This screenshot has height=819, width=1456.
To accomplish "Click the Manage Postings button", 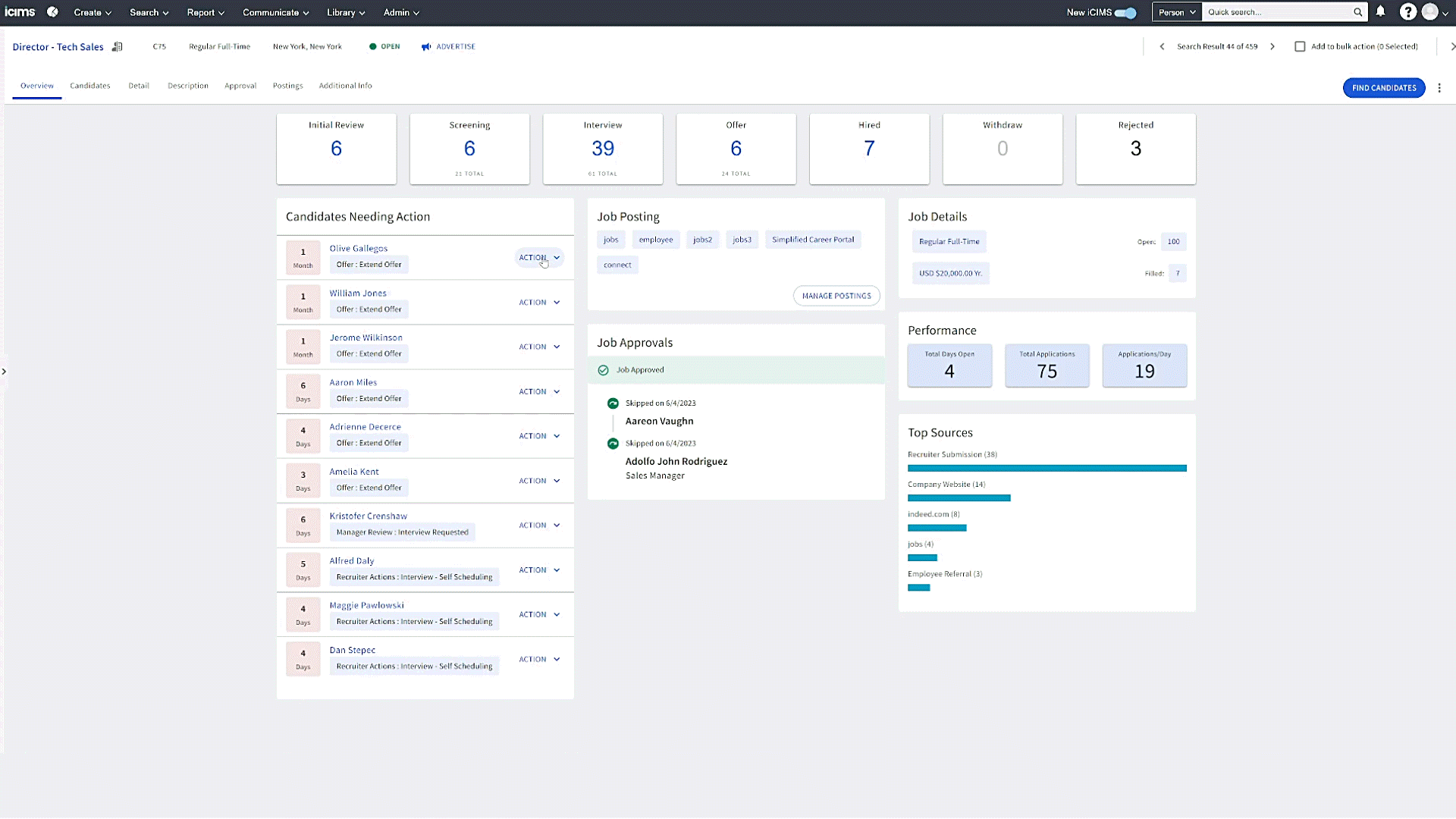I will click(836, 296).
